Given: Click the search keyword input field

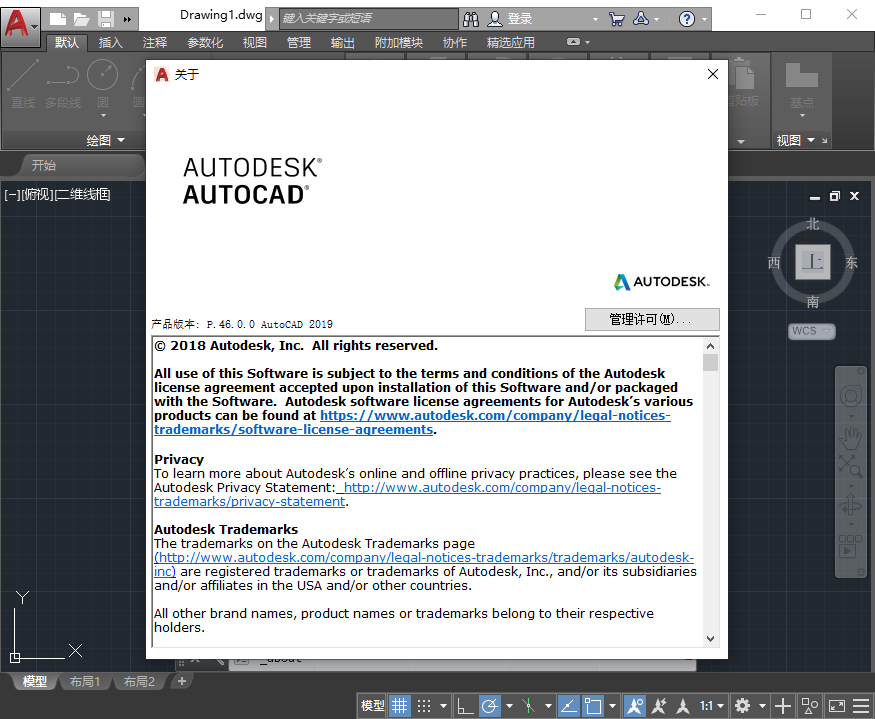Looking at the screenshot, I should click(367, 19).
